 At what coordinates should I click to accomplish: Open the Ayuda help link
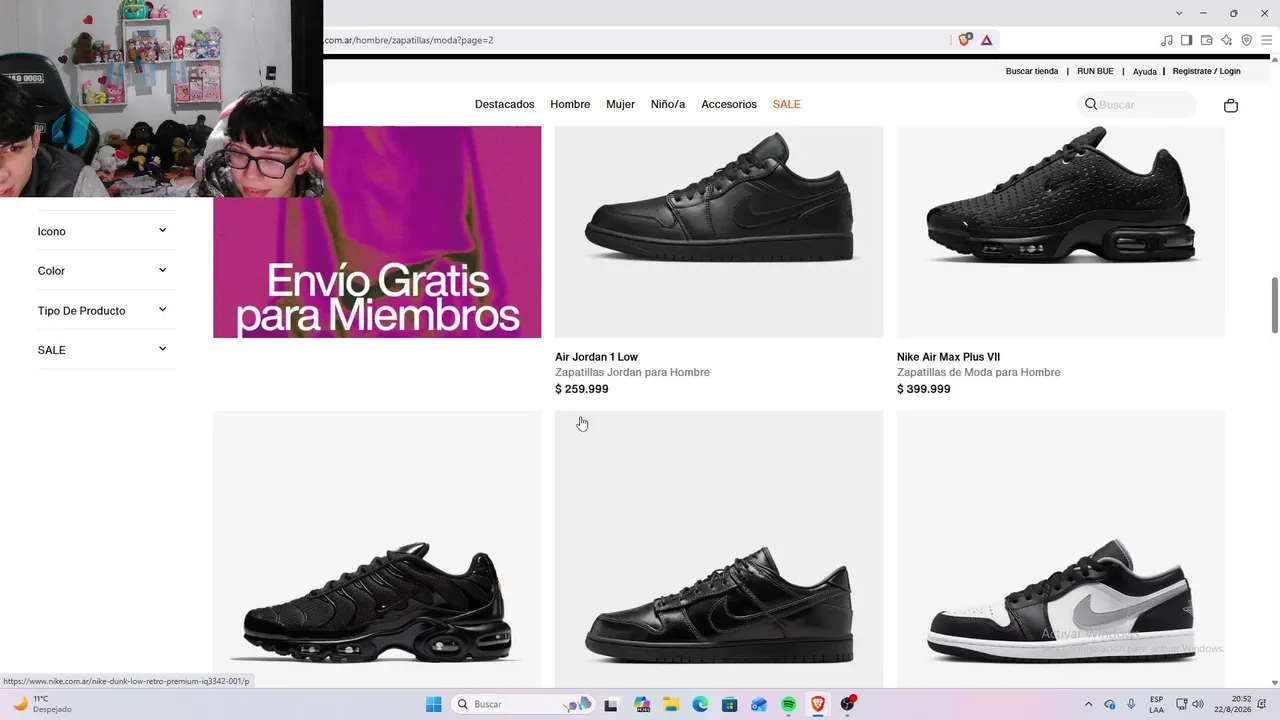coord(1145,72)
